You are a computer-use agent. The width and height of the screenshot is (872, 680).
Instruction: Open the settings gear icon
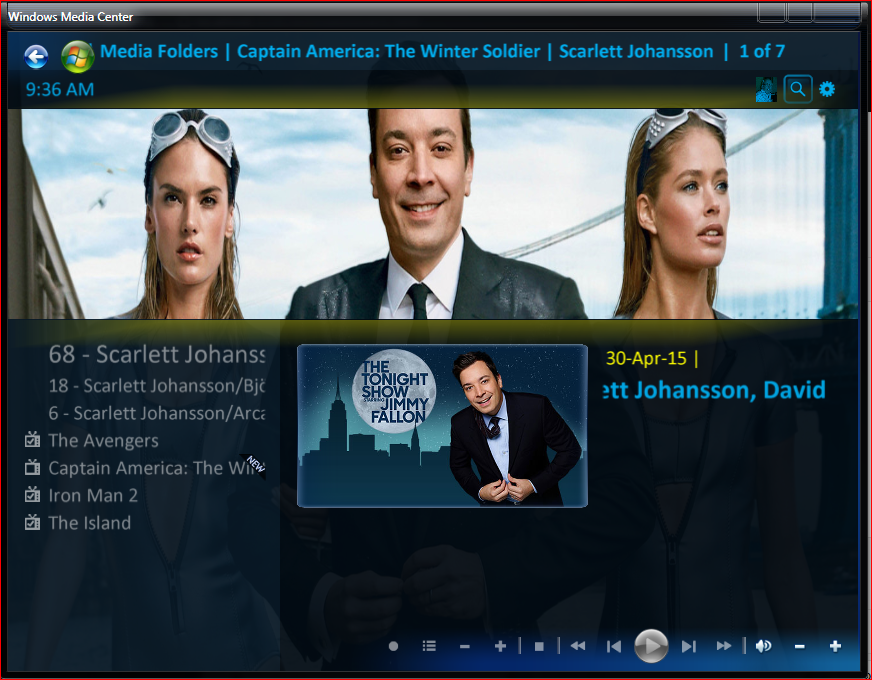827,89
